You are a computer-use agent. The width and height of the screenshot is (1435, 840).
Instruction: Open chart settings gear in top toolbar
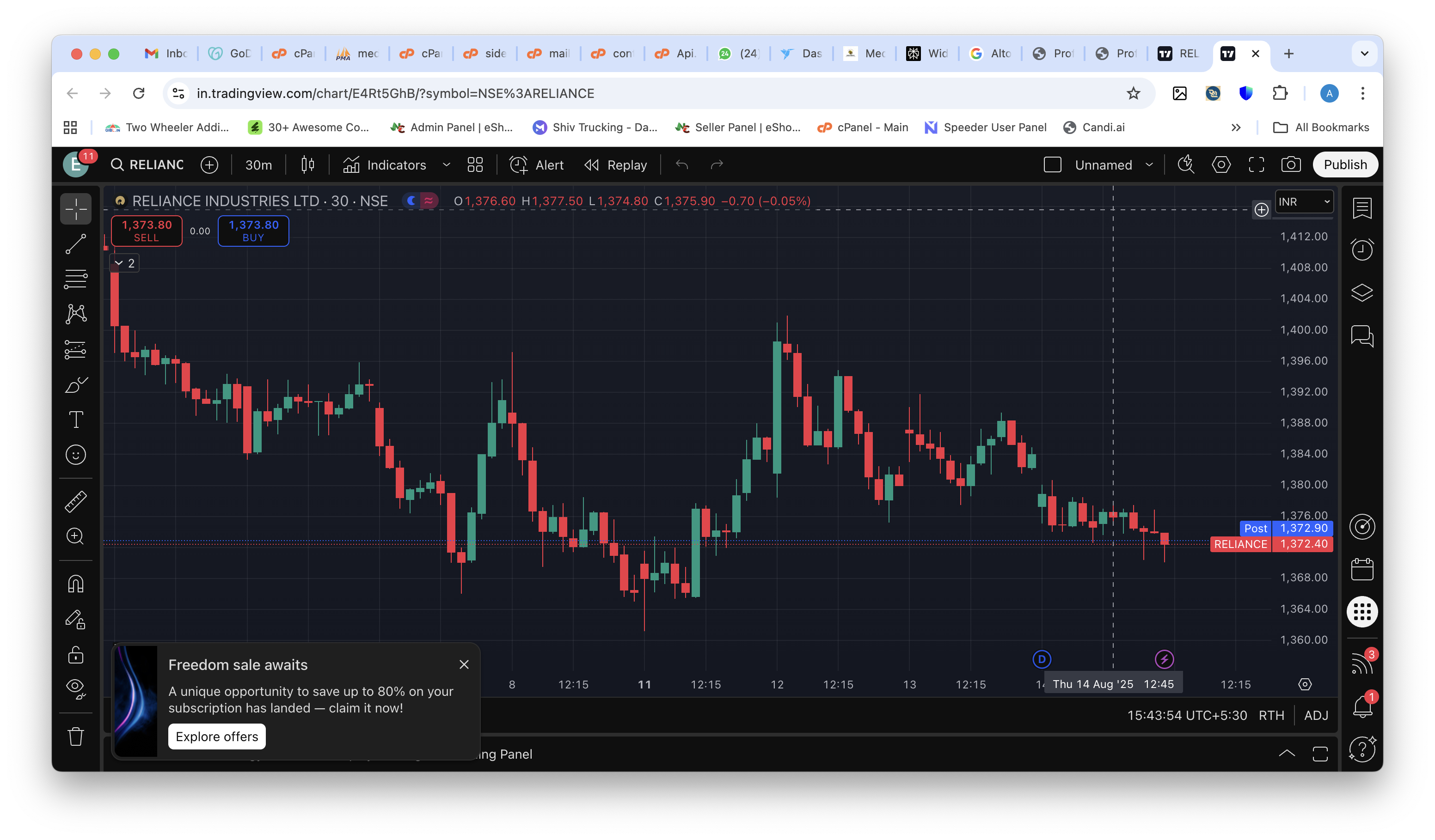point(1221,165)
